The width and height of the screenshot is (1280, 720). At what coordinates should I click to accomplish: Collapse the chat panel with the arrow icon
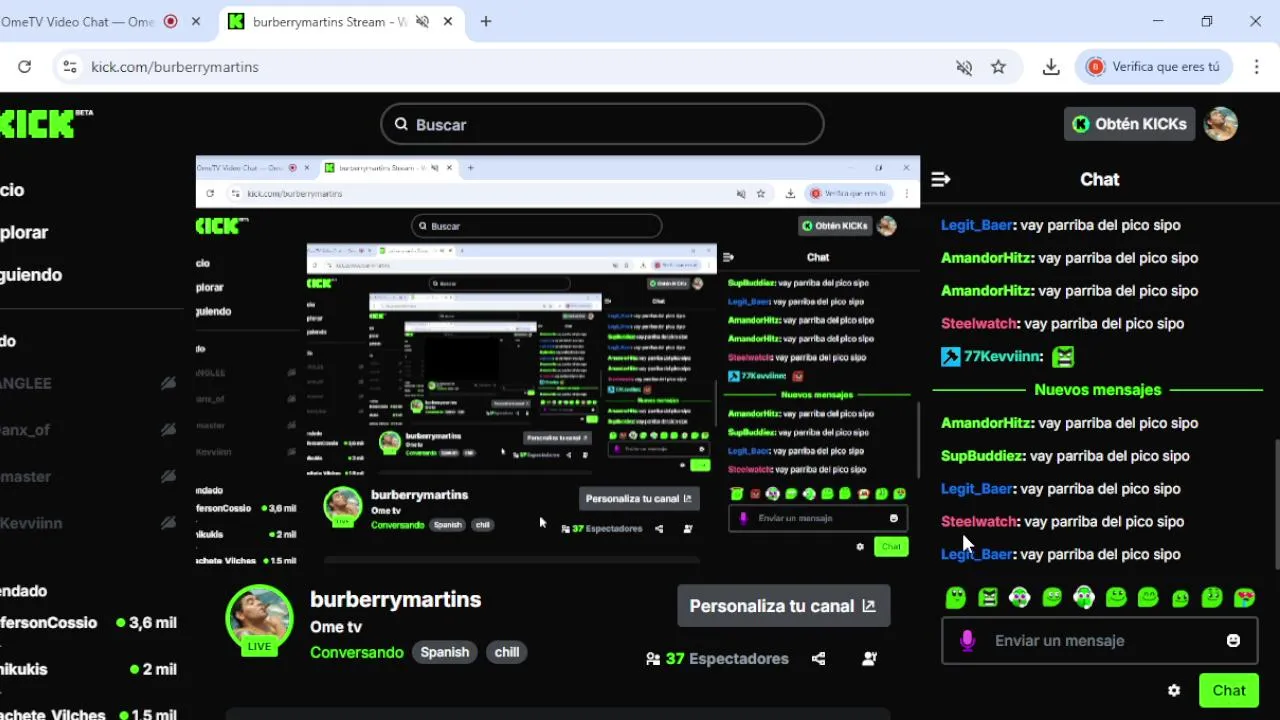940,179
